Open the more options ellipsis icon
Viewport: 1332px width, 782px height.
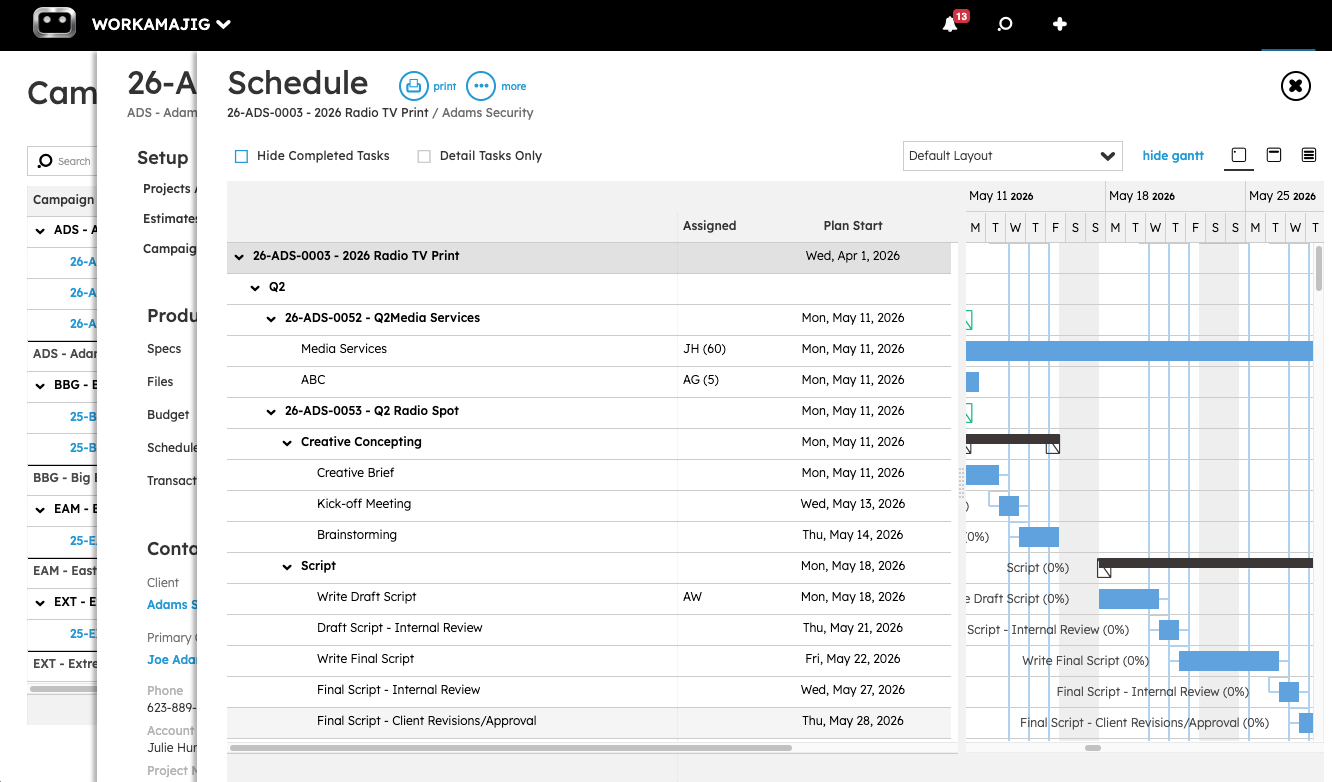coord(481,86)
